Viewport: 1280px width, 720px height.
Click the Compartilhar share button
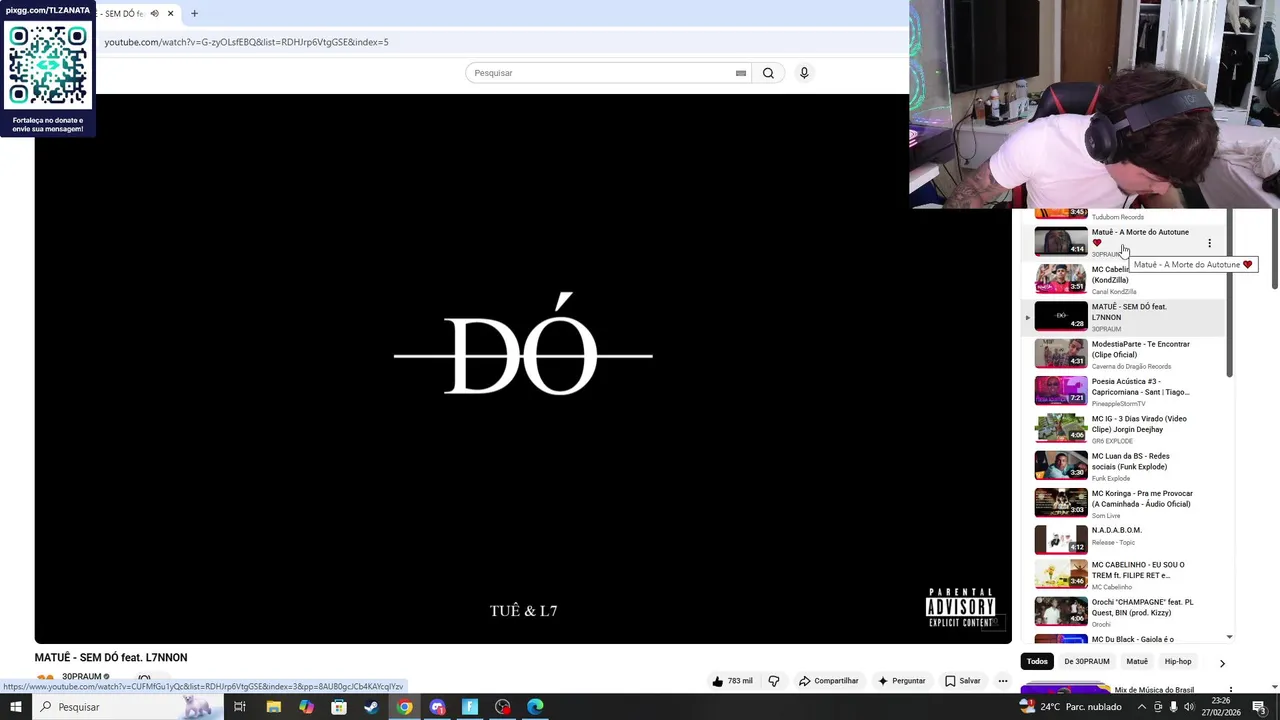click(829, 681)
